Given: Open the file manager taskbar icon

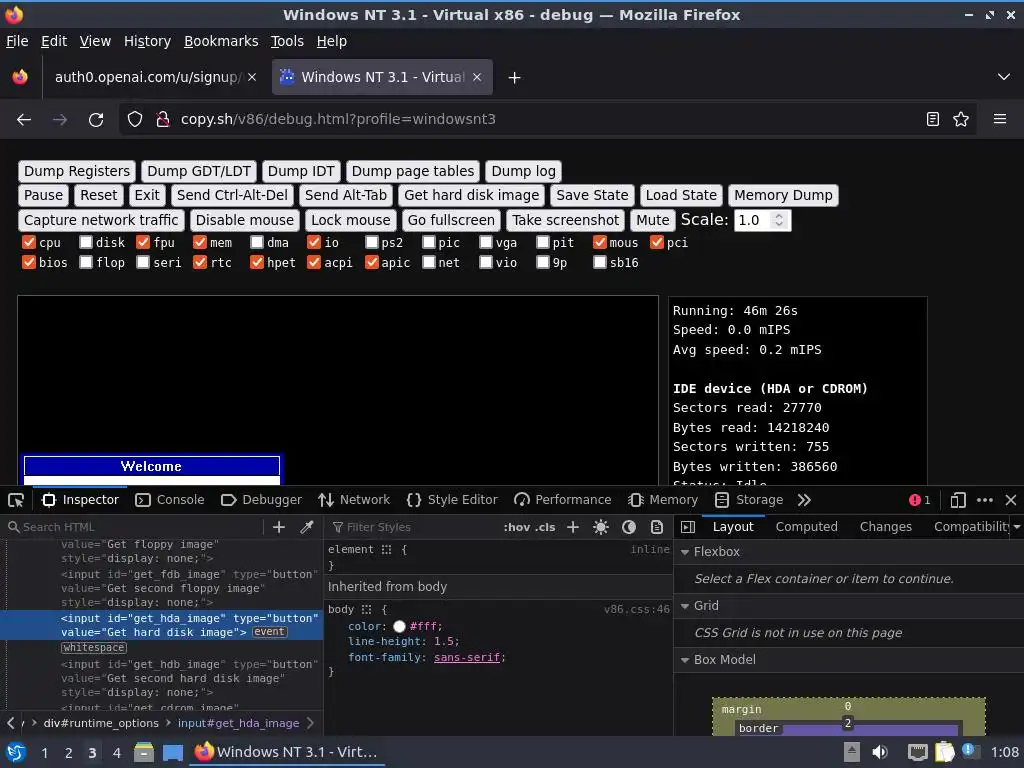Looking at the screenshot, I should pos(144,752).
